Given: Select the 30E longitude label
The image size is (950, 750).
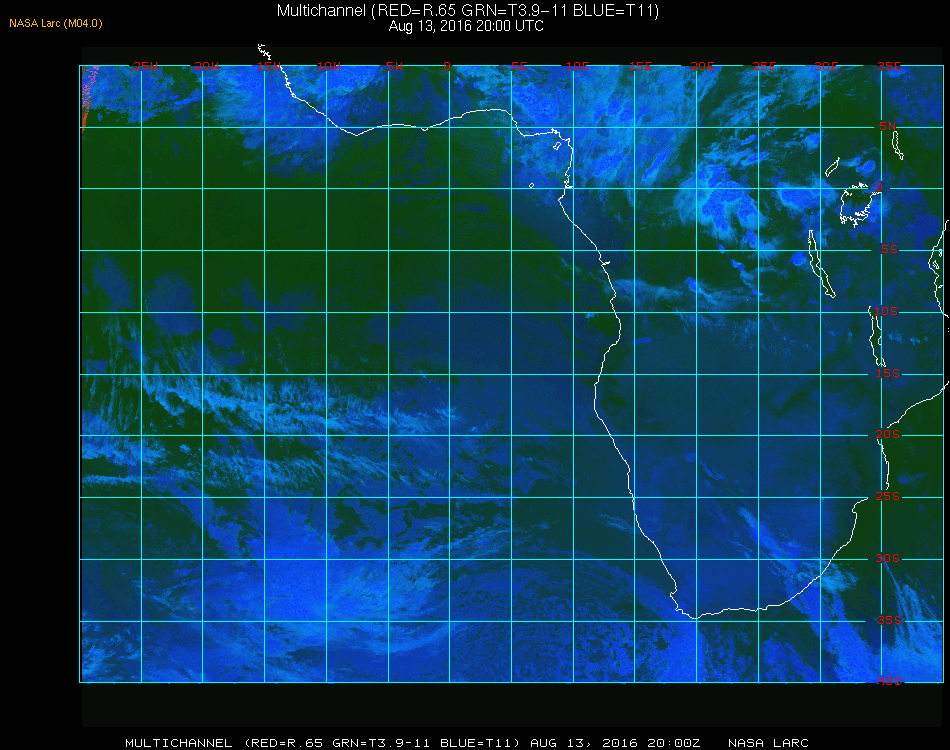Looking at the screenshot, I should (x=826, y=66).
